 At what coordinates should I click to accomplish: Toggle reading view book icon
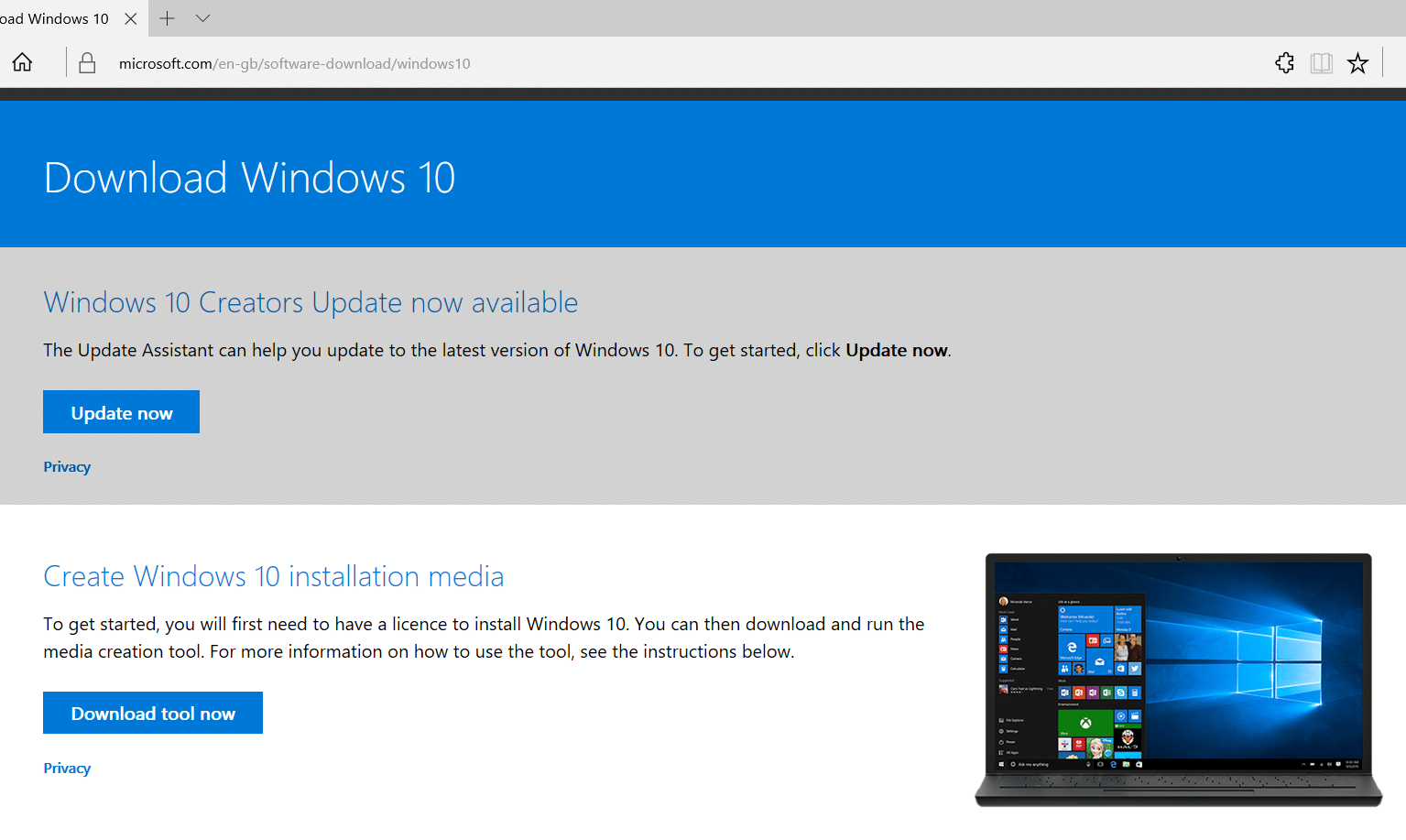[1321, 62]
